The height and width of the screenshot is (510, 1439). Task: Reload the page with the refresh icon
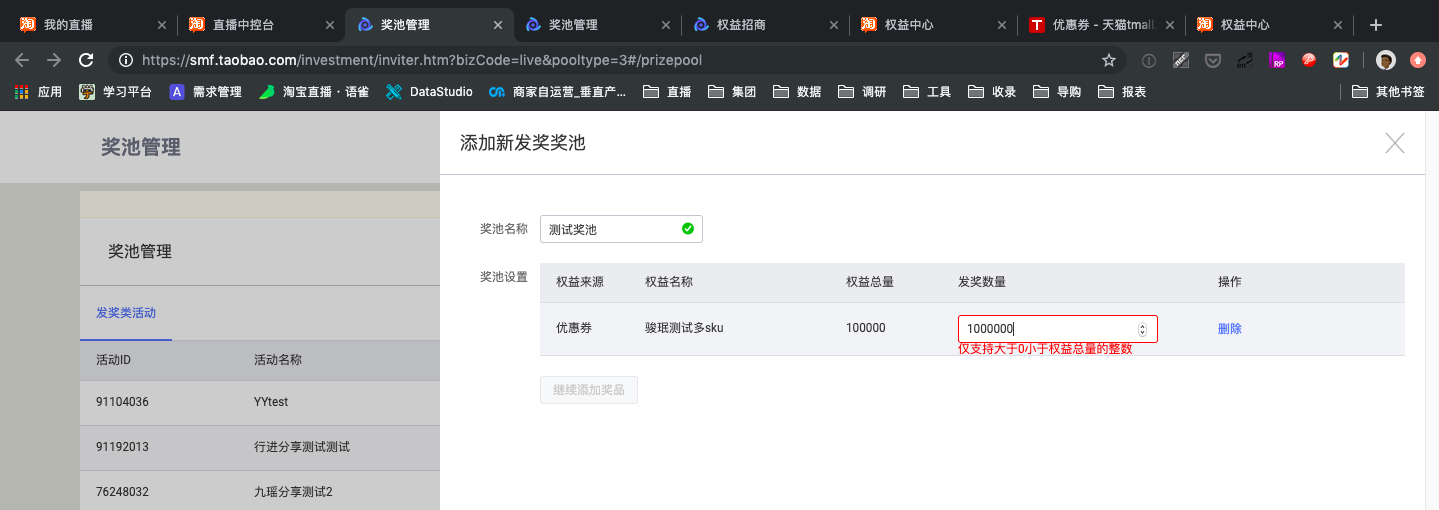tap(86, 60)
